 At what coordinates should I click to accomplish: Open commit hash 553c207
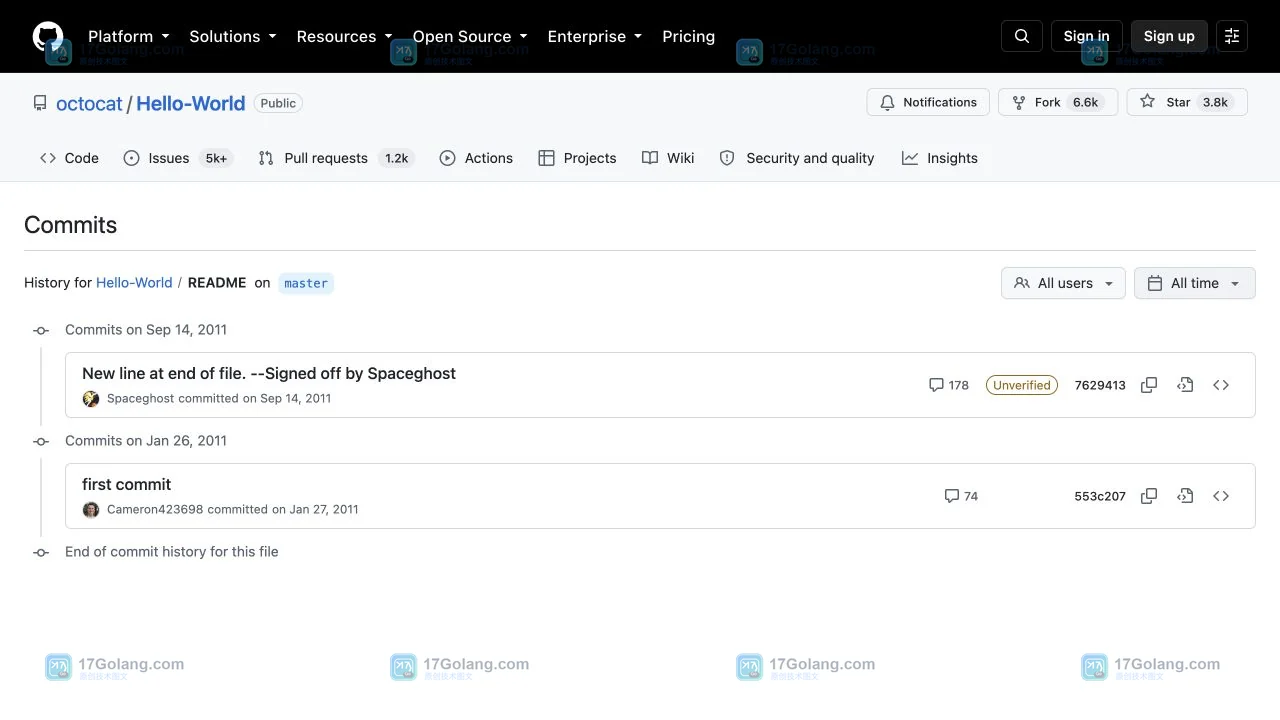pos(1100,496)
